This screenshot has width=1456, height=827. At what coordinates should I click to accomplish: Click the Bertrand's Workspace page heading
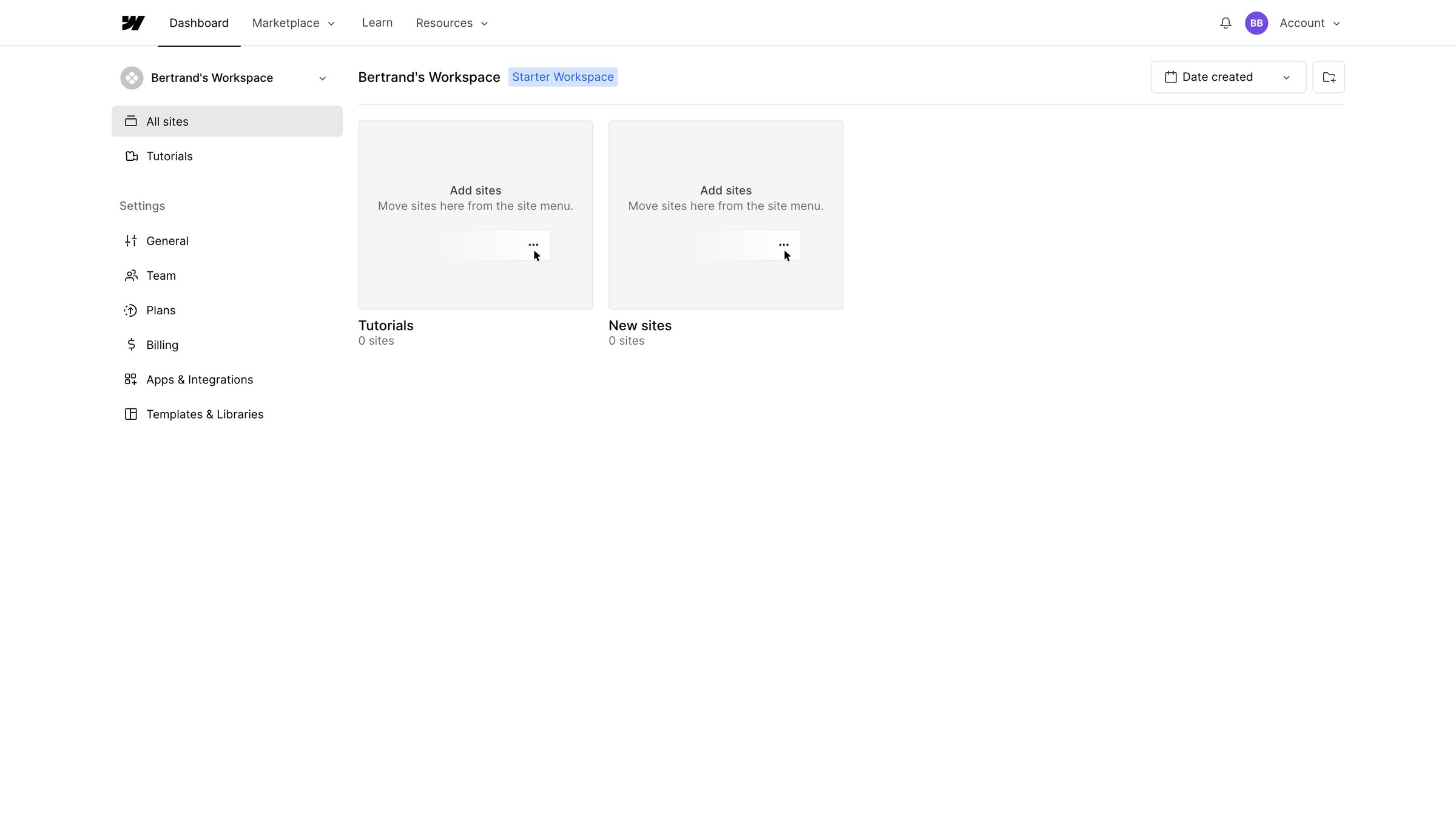click(x=429, y=77)
